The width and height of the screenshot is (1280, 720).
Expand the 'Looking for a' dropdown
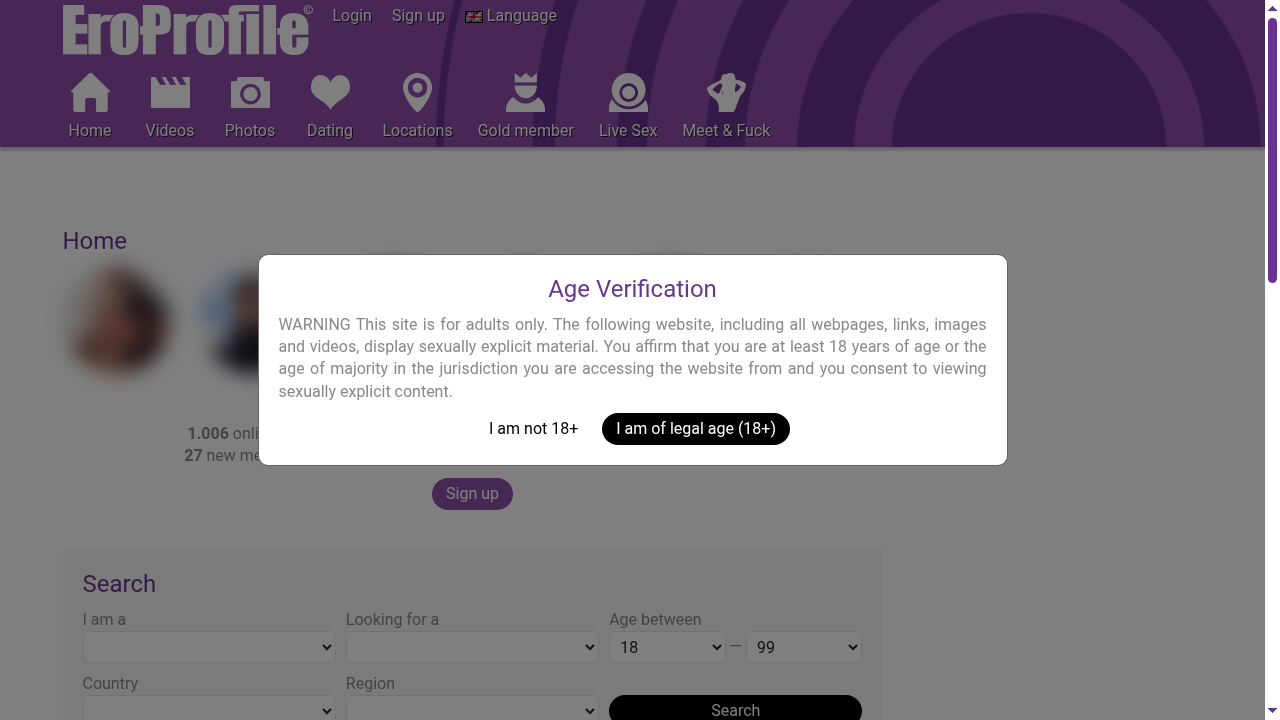point(471,647)
